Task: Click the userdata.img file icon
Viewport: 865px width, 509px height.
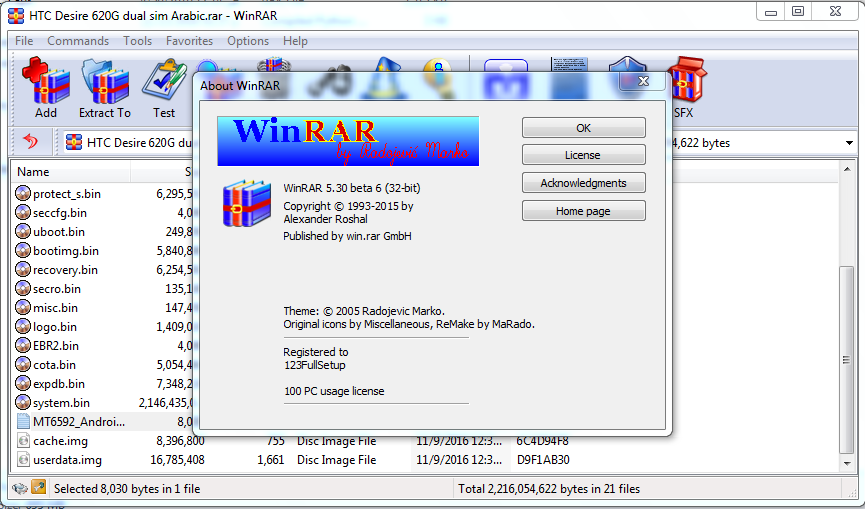Action: (x=23, y=459)
